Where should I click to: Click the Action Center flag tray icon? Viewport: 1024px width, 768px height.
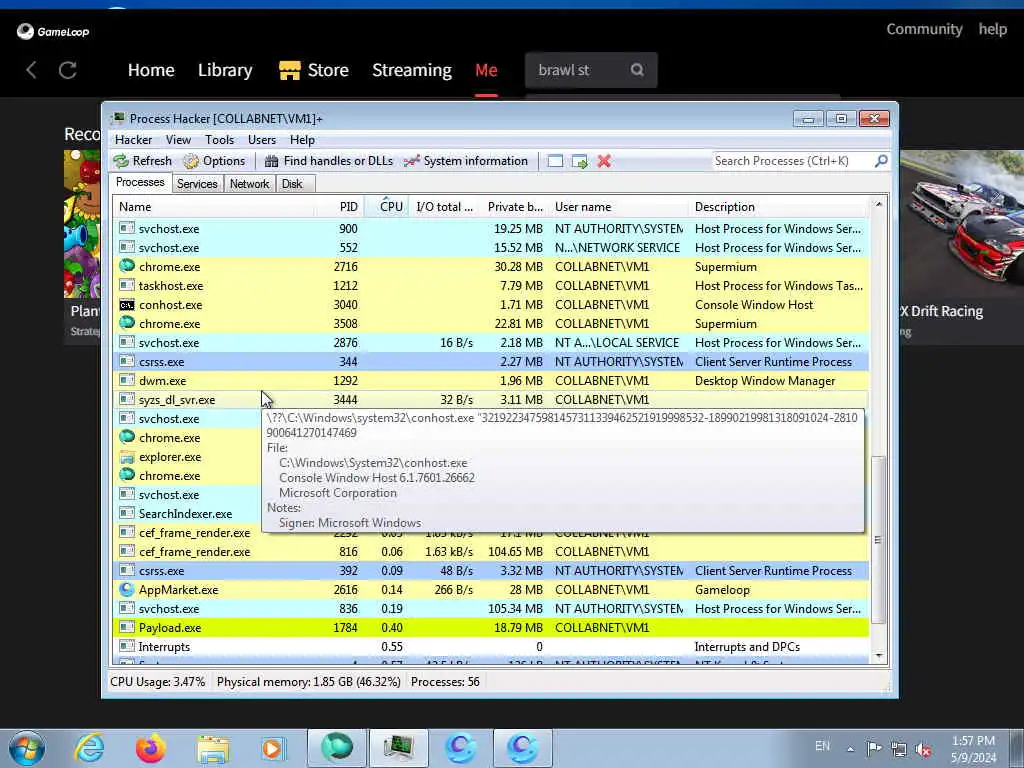[874, 748]
